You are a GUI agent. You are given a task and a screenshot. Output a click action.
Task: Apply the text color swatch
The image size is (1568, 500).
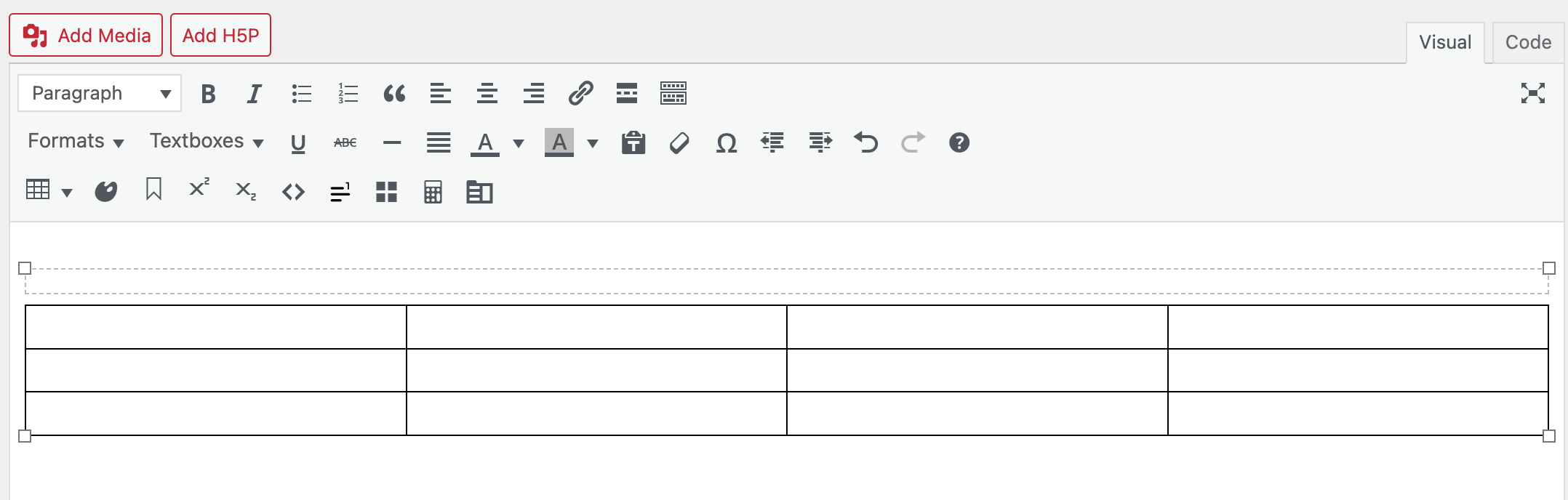point(485,142)
